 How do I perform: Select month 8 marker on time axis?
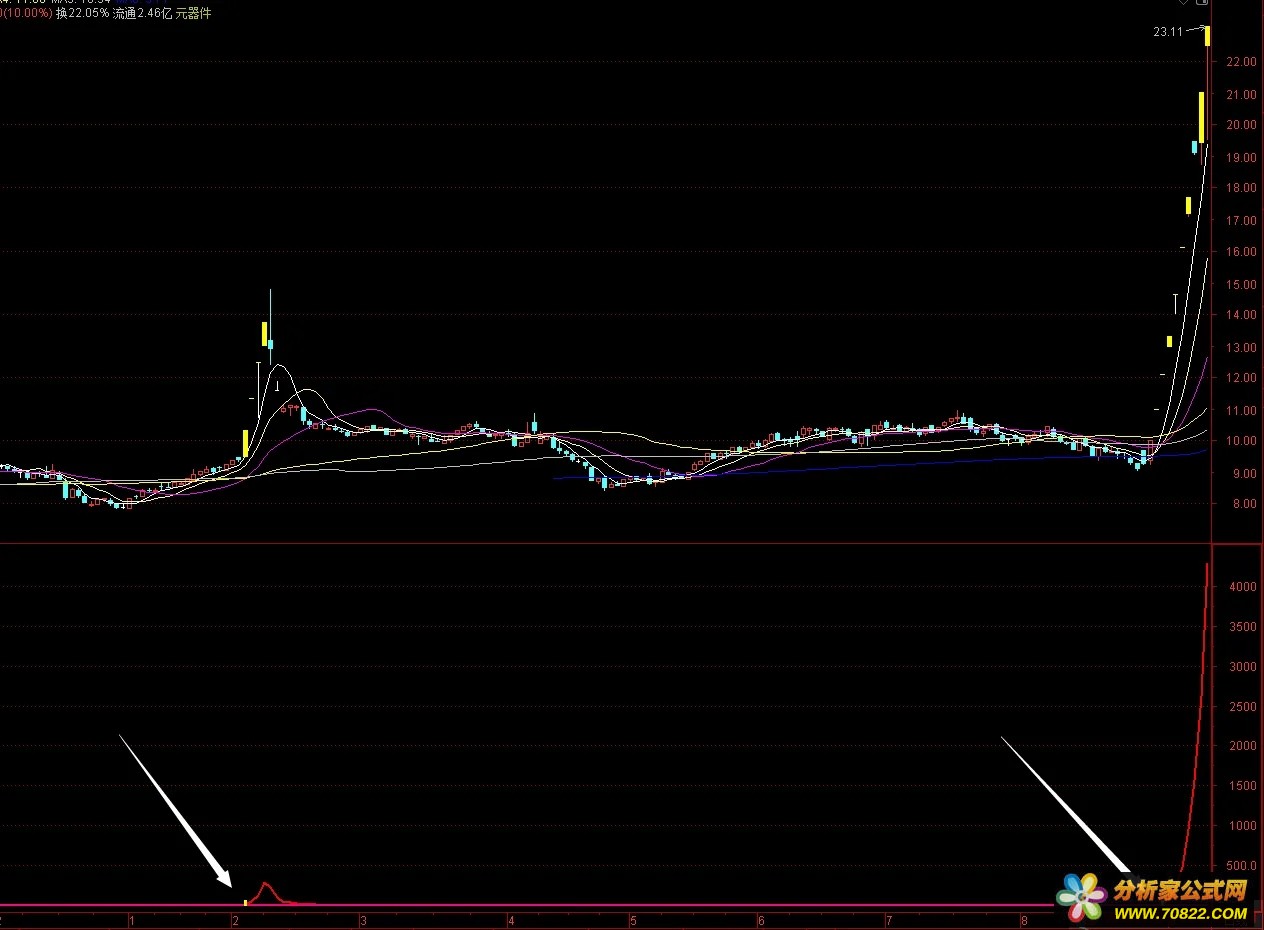tap(1023, 919)
